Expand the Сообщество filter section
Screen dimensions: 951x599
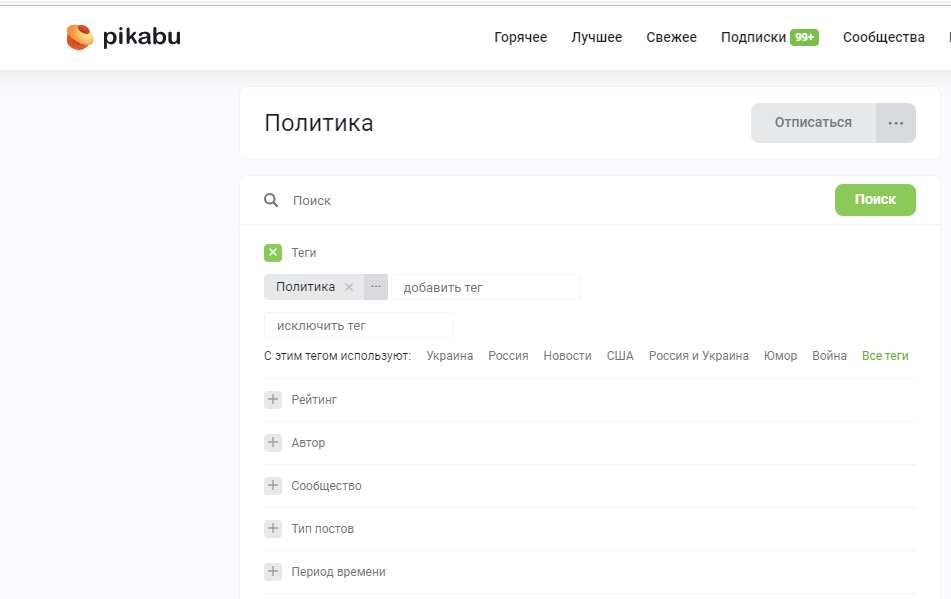pos(273,486)
